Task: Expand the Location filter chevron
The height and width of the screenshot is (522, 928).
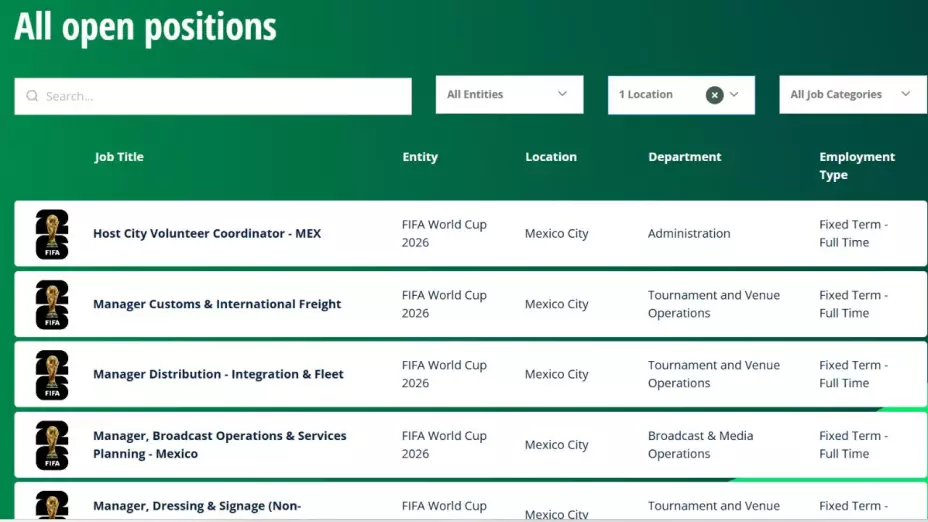Action: coord(735,95)
